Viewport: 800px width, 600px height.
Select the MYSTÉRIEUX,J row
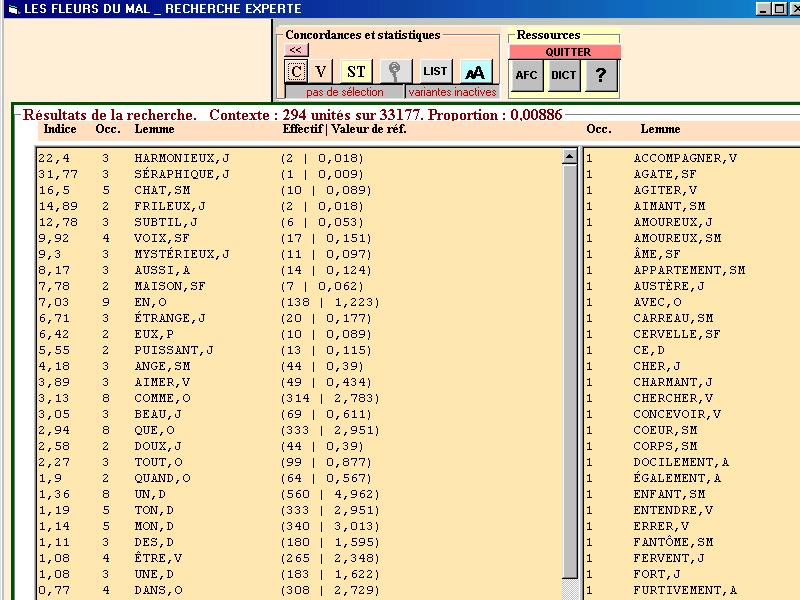pyautogui.click(x=298, y=254)
